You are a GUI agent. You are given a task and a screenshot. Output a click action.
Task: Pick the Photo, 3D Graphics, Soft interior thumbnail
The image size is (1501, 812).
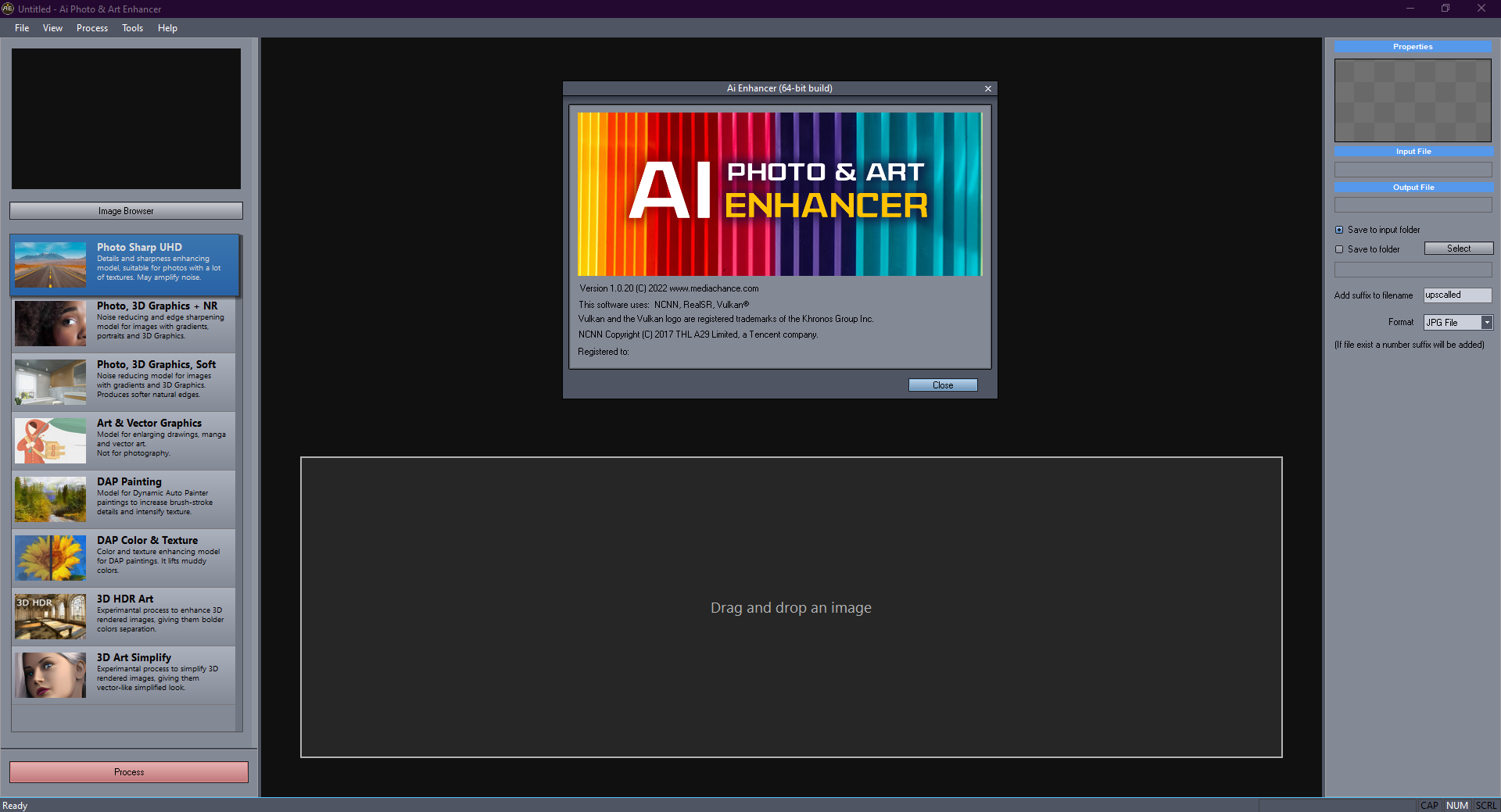pyautogui.click(x=50, y=381)
